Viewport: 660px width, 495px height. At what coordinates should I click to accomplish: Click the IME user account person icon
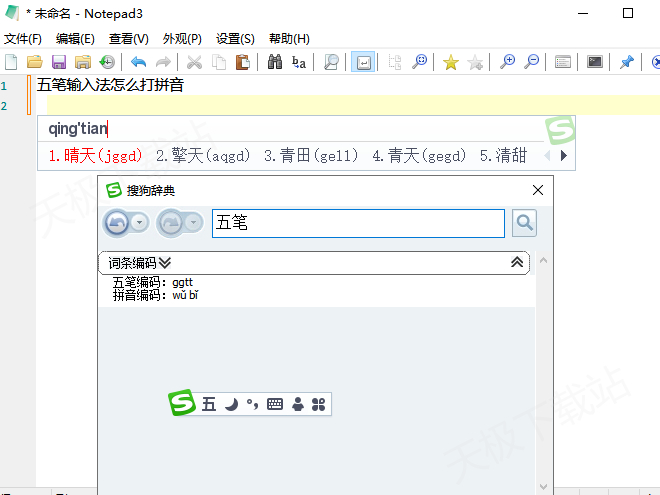298,405
